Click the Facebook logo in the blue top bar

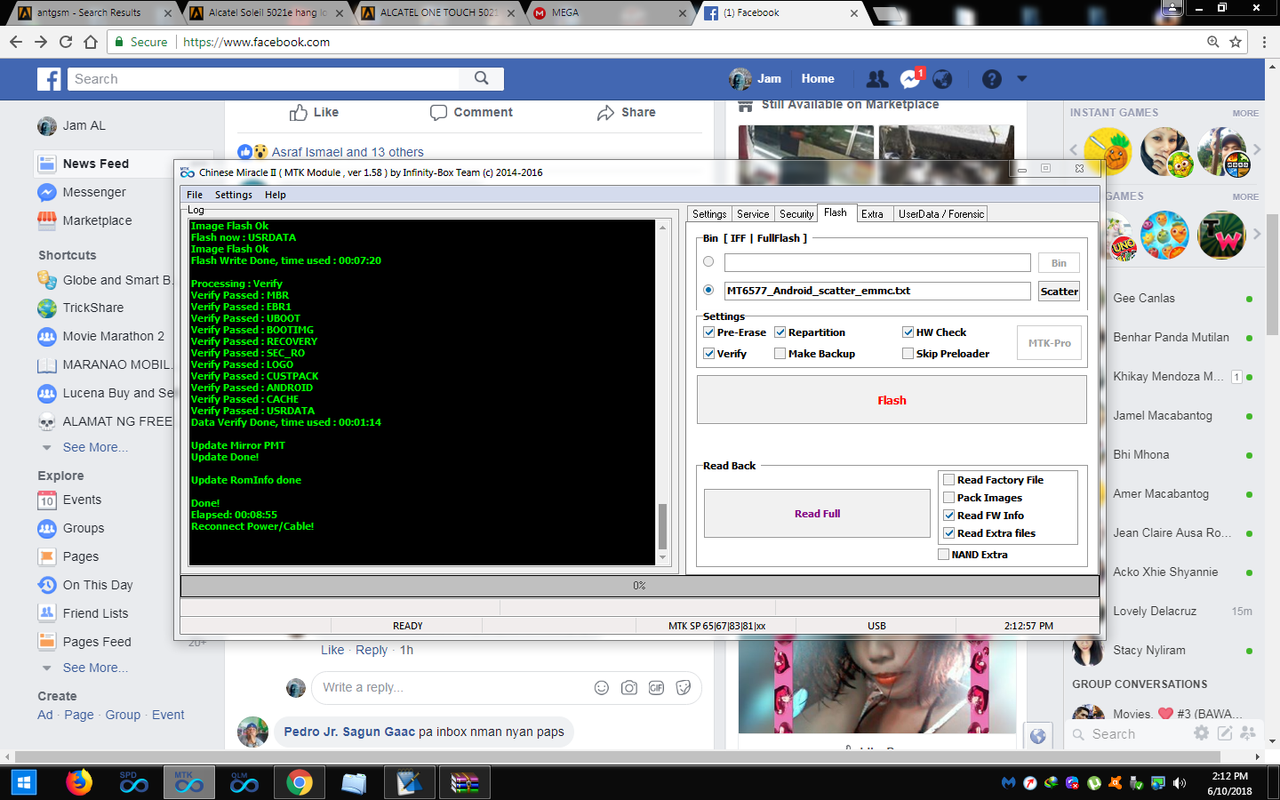click(x=49, y=79)
